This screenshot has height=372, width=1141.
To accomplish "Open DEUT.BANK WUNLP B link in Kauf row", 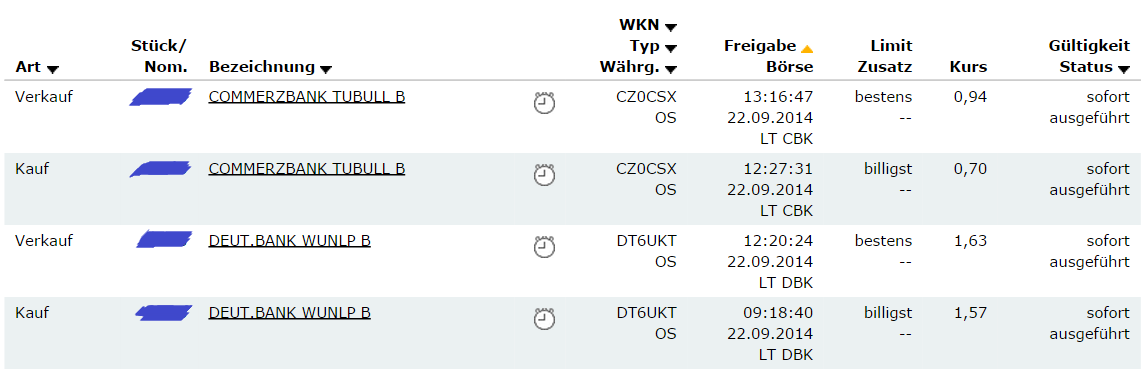I will [x=290, y=313].
